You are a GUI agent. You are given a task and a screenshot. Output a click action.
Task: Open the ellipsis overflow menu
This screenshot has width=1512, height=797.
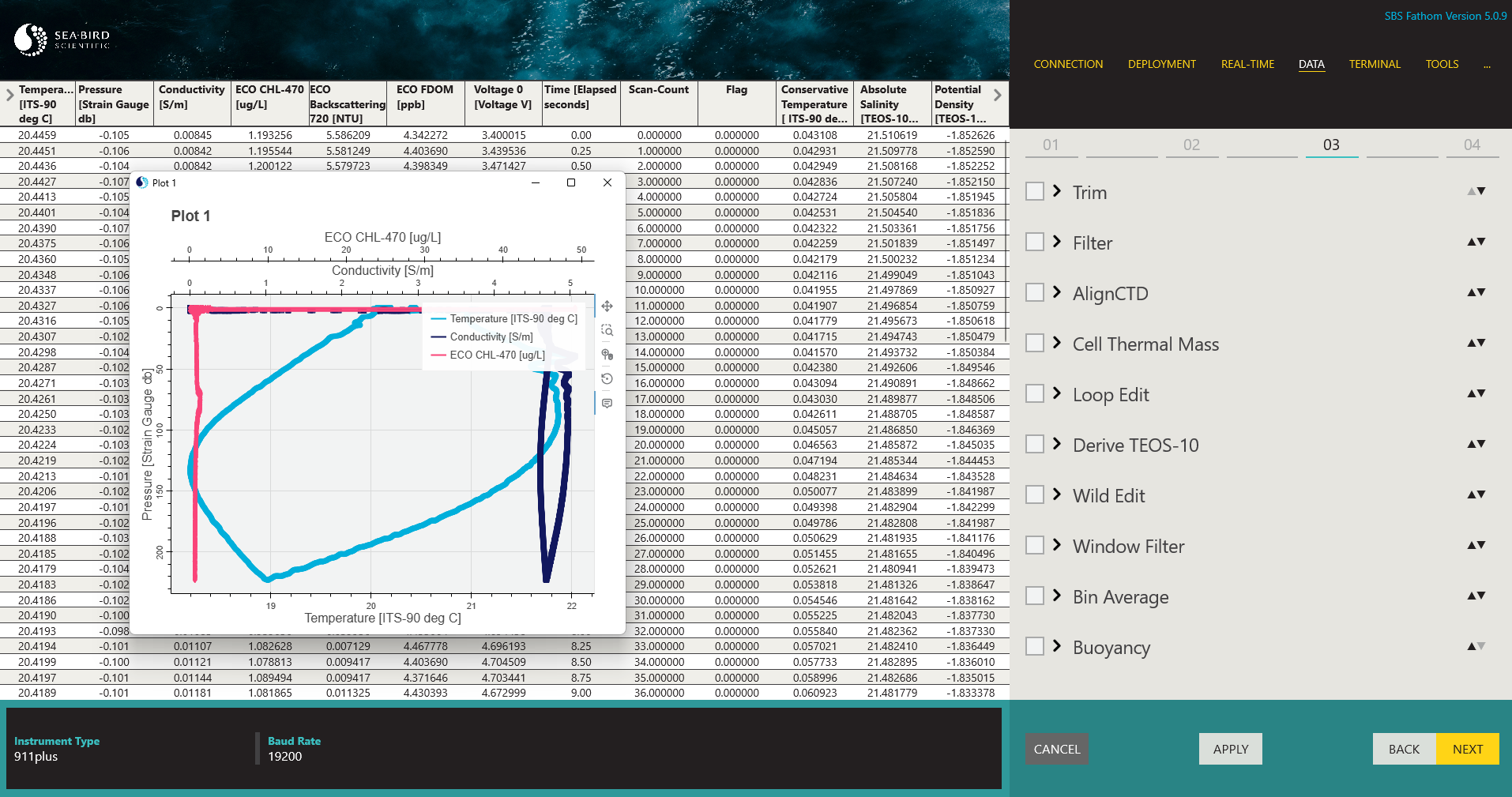coord(1487,65)
